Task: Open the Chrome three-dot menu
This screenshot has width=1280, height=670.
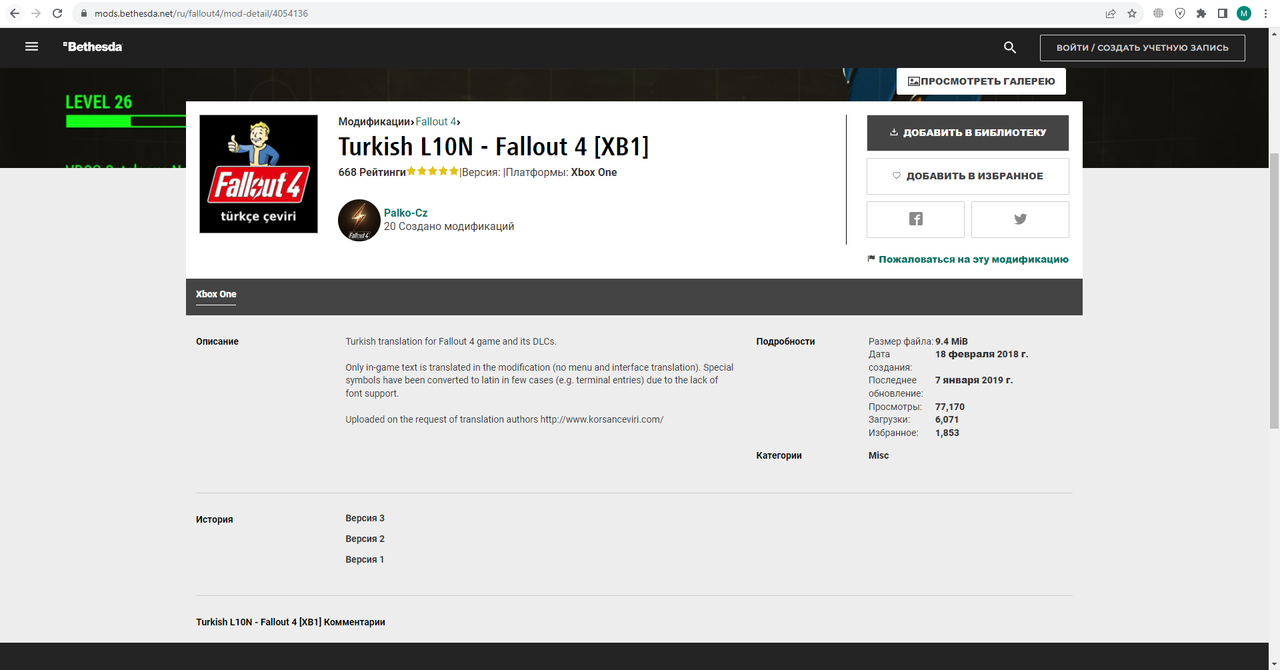Action: pos(1266,14)
